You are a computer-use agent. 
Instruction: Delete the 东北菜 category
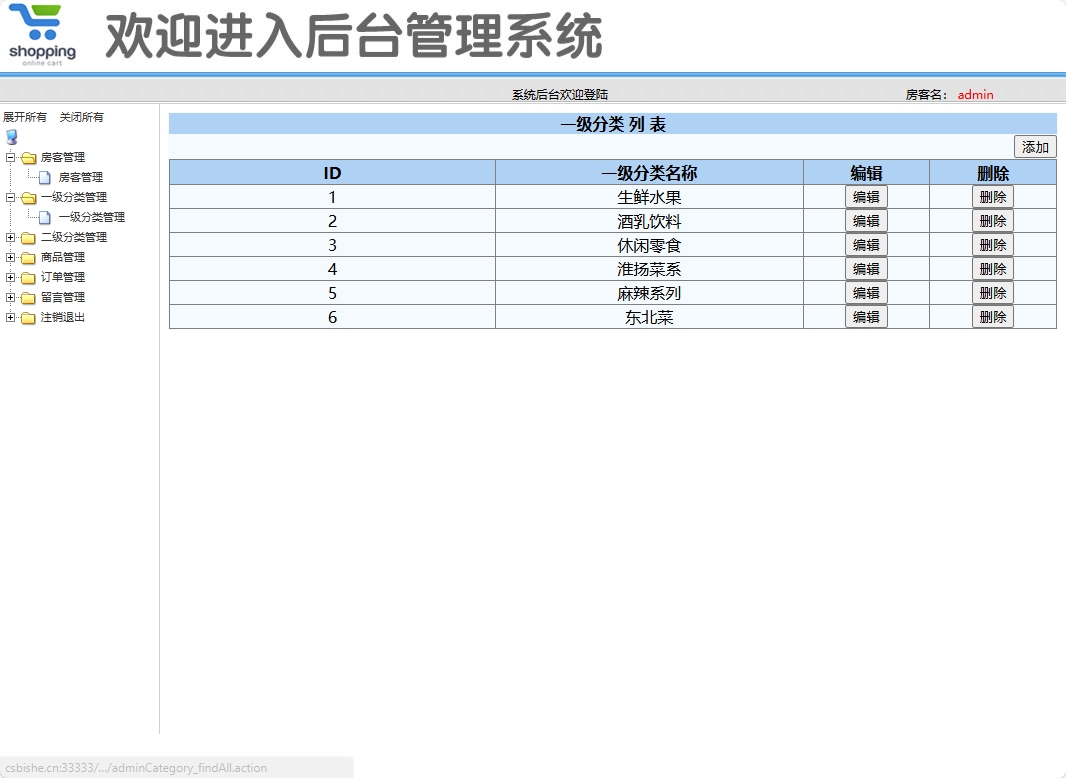point(993,317)
